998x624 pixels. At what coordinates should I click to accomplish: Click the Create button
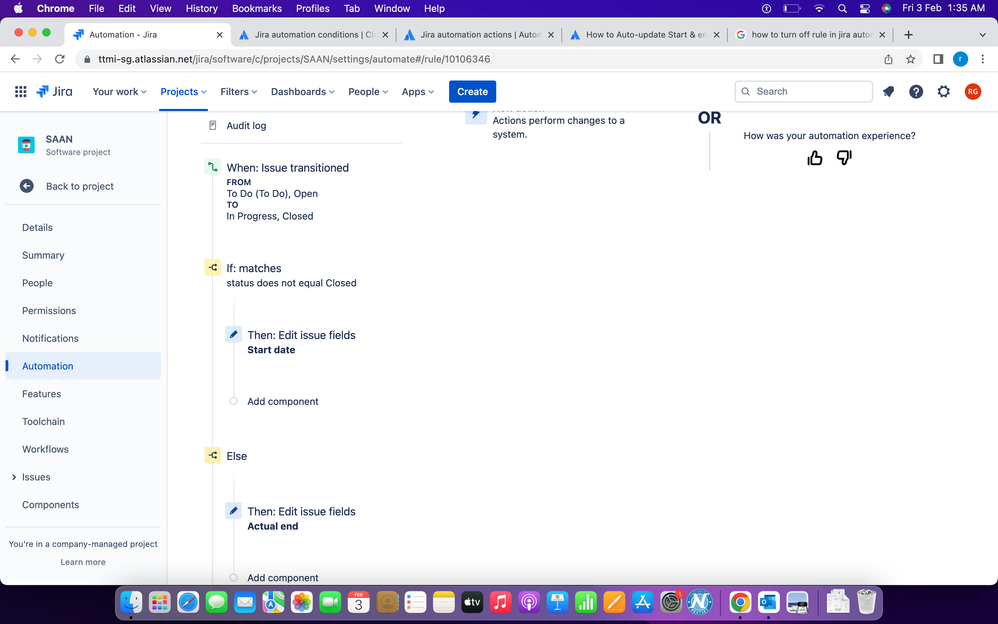(472, 91)
